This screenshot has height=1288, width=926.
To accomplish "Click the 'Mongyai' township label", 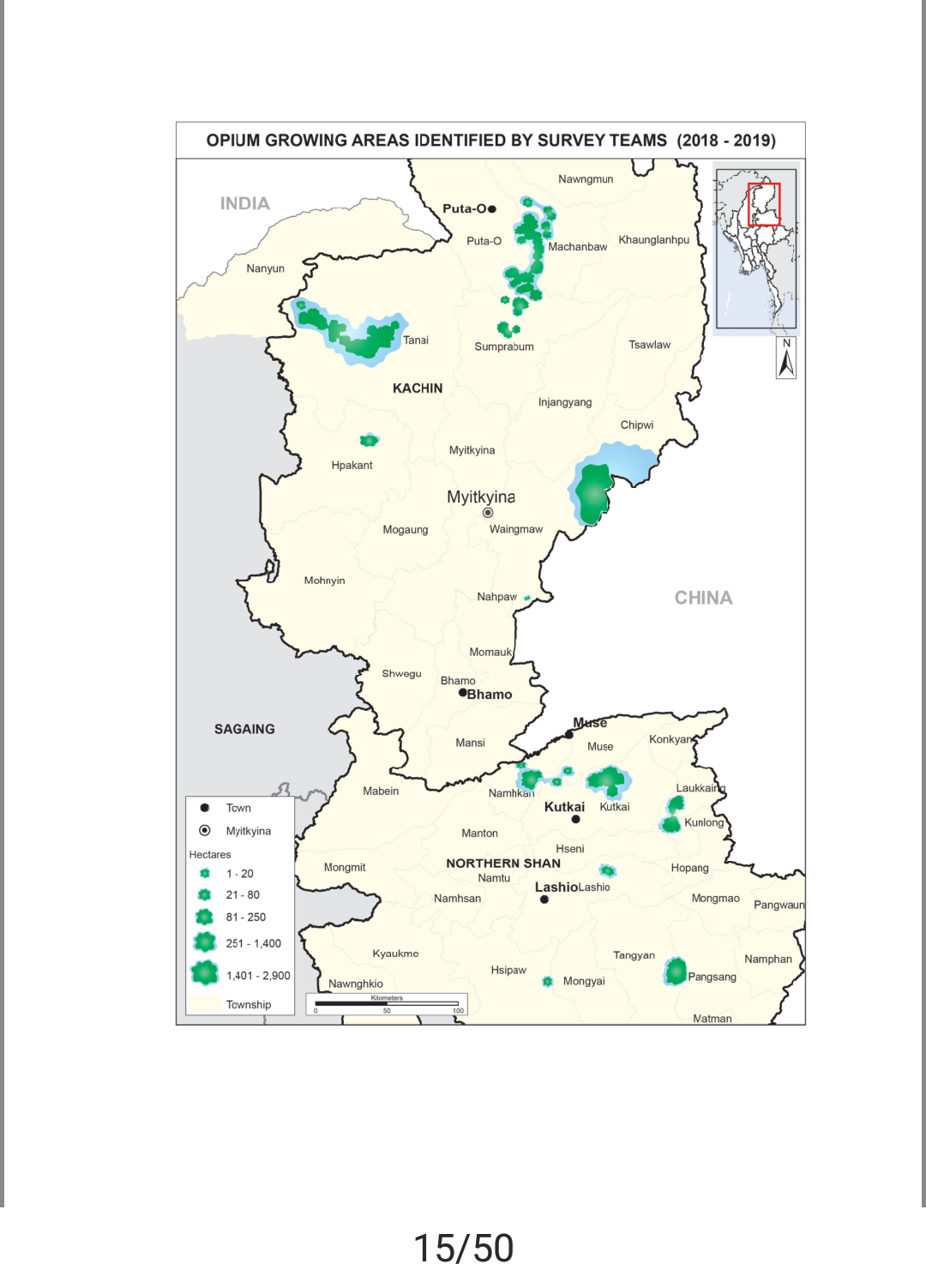I will [584, 982].
